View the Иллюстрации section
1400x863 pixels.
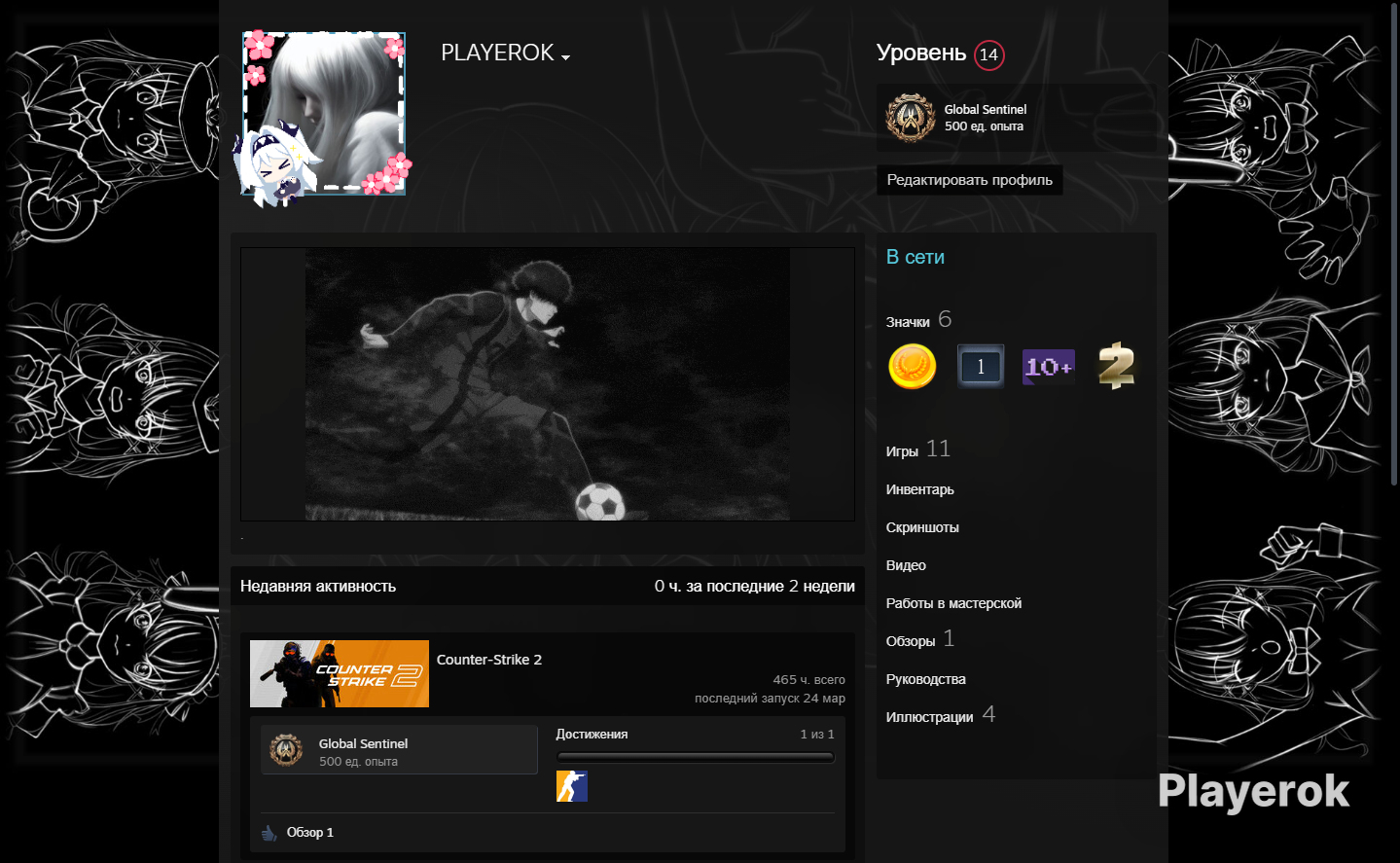(x=929, y=717)
